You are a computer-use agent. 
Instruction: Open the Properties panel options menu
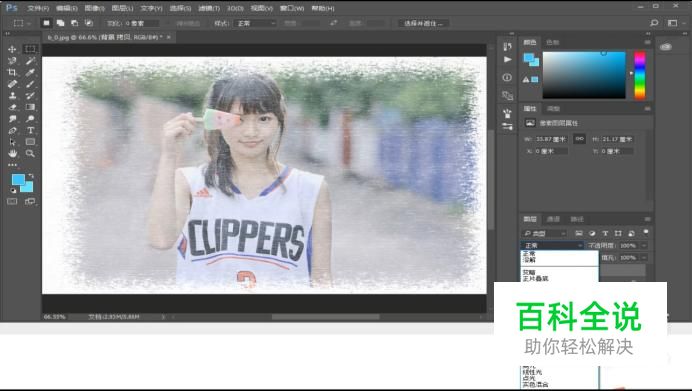coord(647,109)
